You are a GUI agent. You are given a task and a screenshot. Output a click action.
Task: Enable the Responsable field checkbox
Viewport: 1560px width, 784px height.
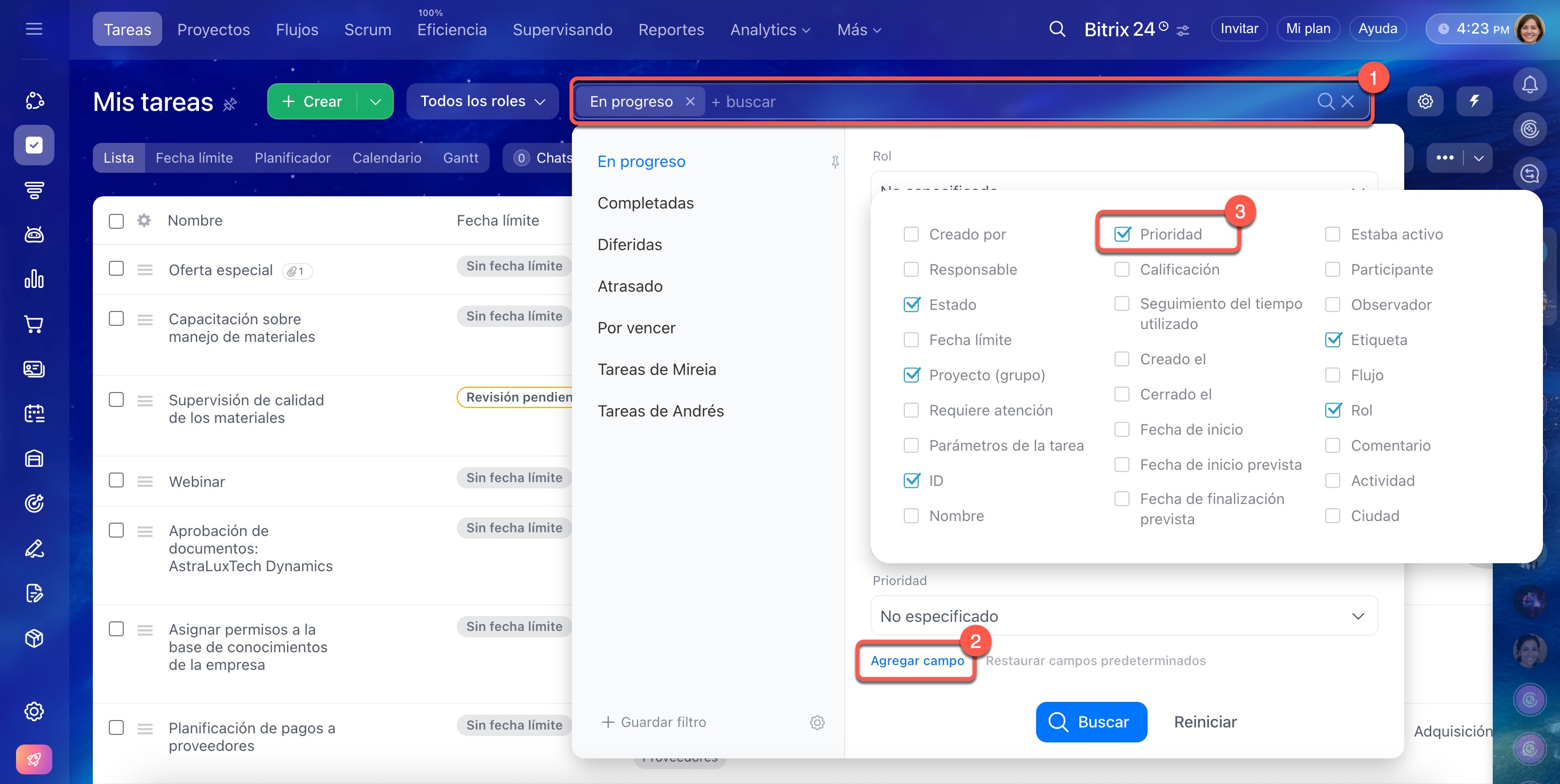click(911, 269)
